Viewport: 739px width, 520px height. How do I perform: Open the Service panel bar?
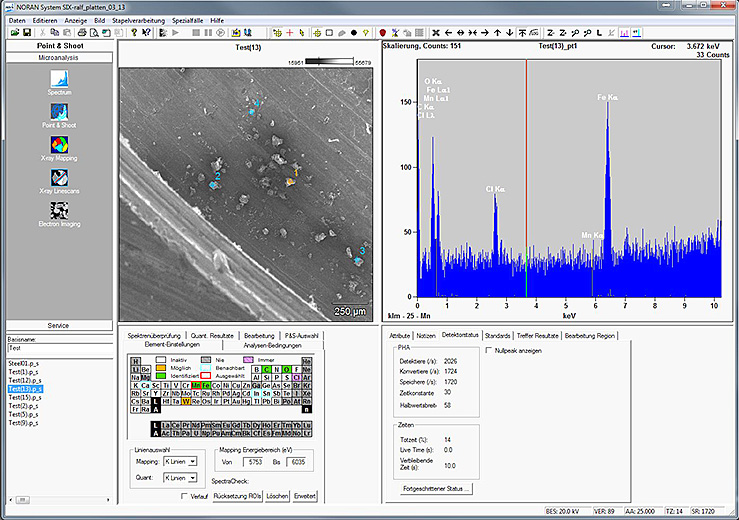tap(59, 326)
